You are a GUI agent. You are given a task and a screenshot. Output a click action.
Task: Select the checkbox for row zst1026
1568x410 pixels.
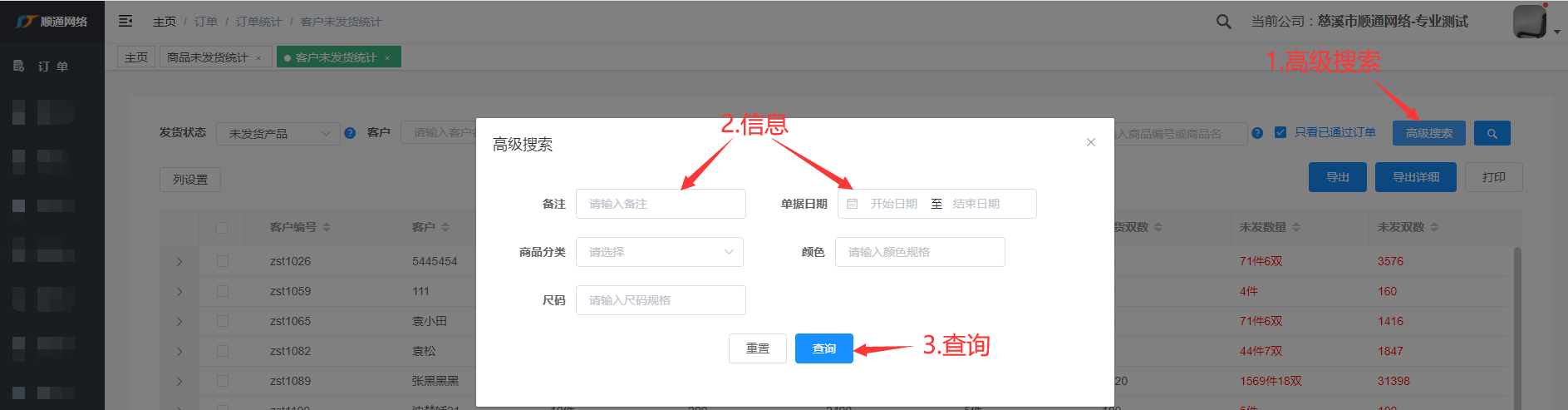tap(222, 261)
